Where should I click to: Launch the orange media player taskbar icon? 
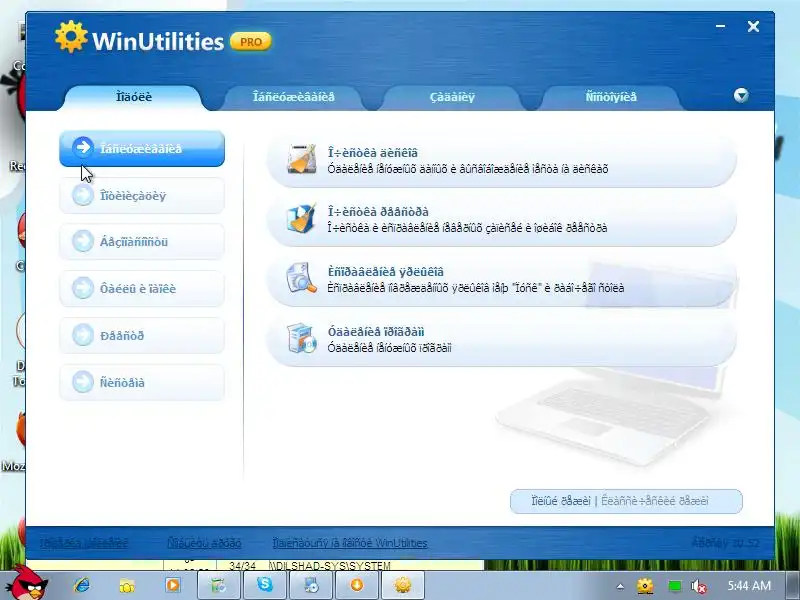click(172, 585)
